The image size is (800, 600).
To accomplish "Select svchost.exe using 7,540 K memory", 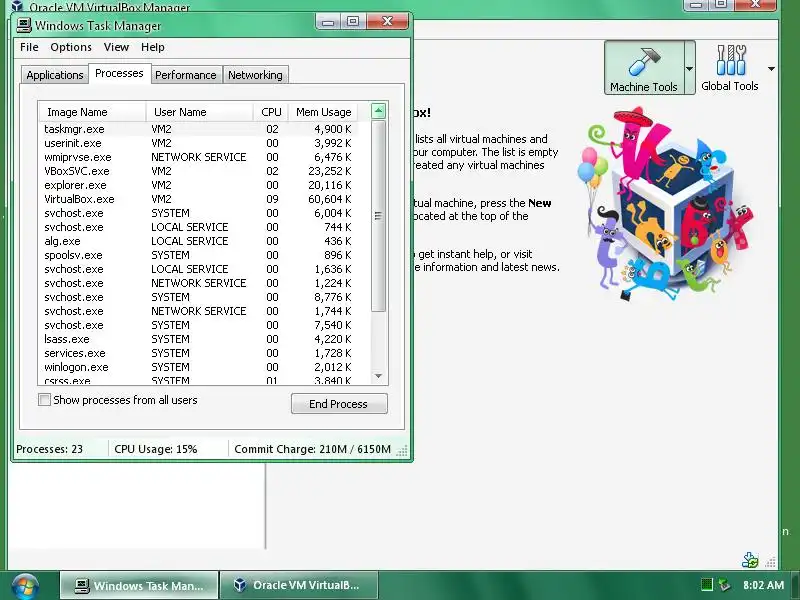I will [x=199, y=325].
